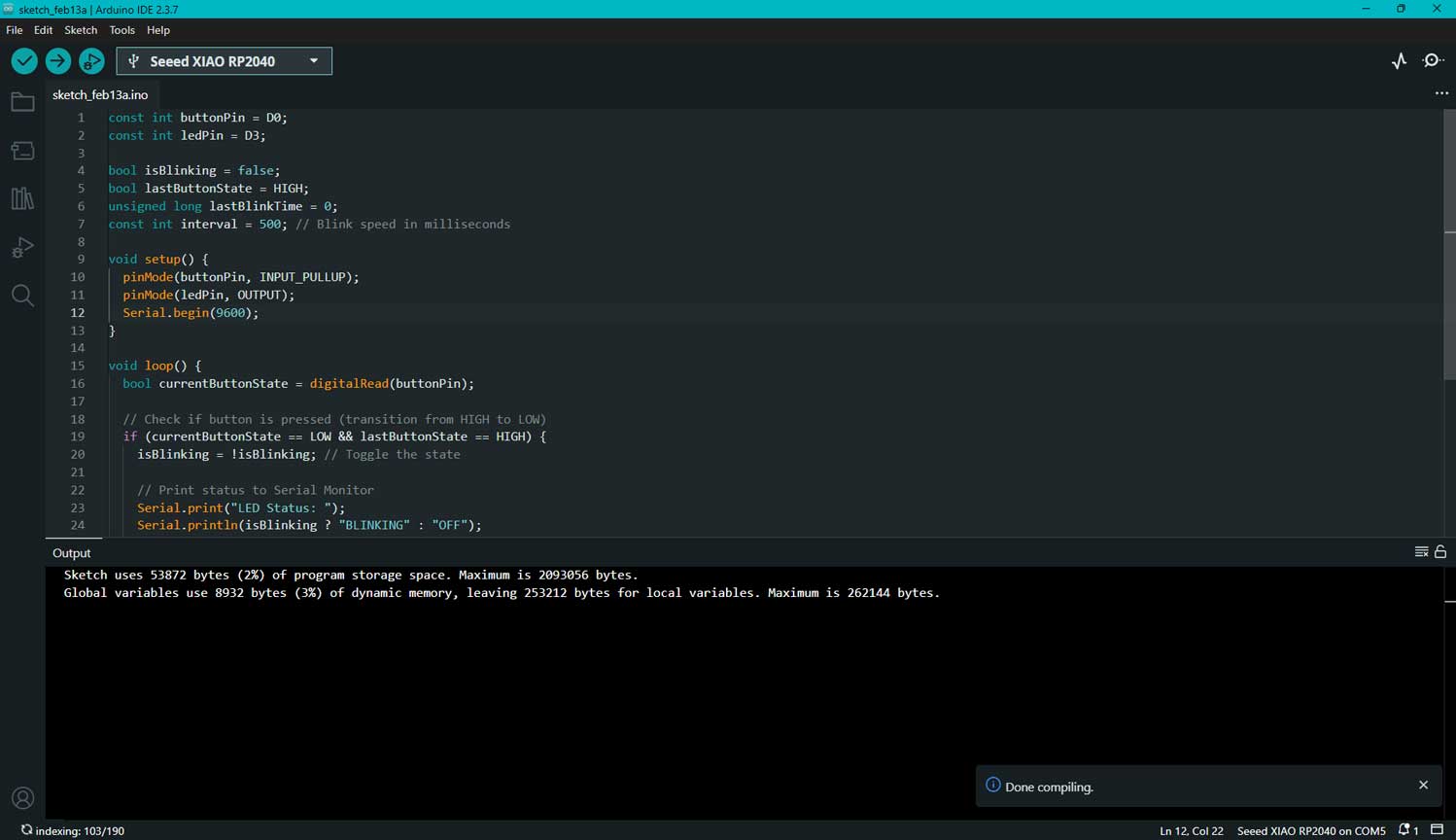Open the account profile icon in sidebar
1456x840 pixels.
(22, 798)
